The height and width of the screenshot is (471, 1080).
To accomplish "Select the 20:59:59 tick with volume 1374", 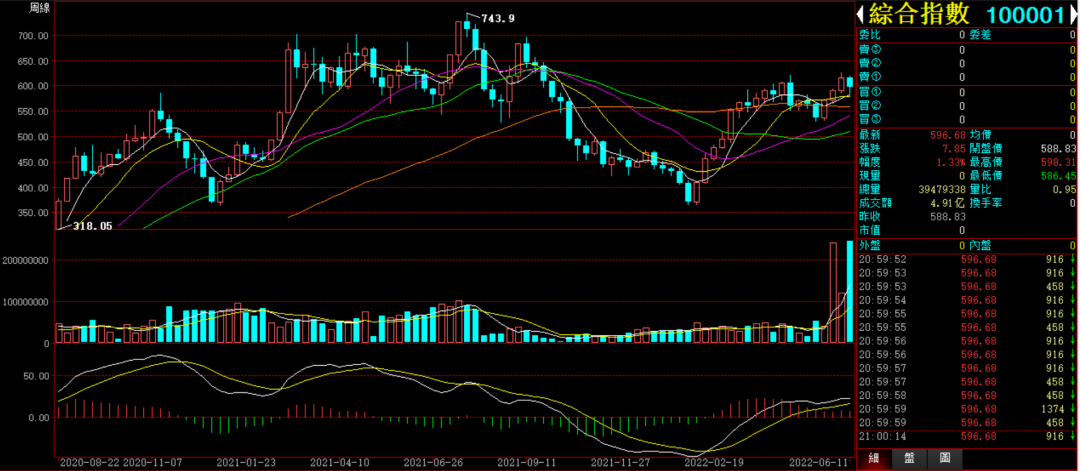I will point(967,409).
